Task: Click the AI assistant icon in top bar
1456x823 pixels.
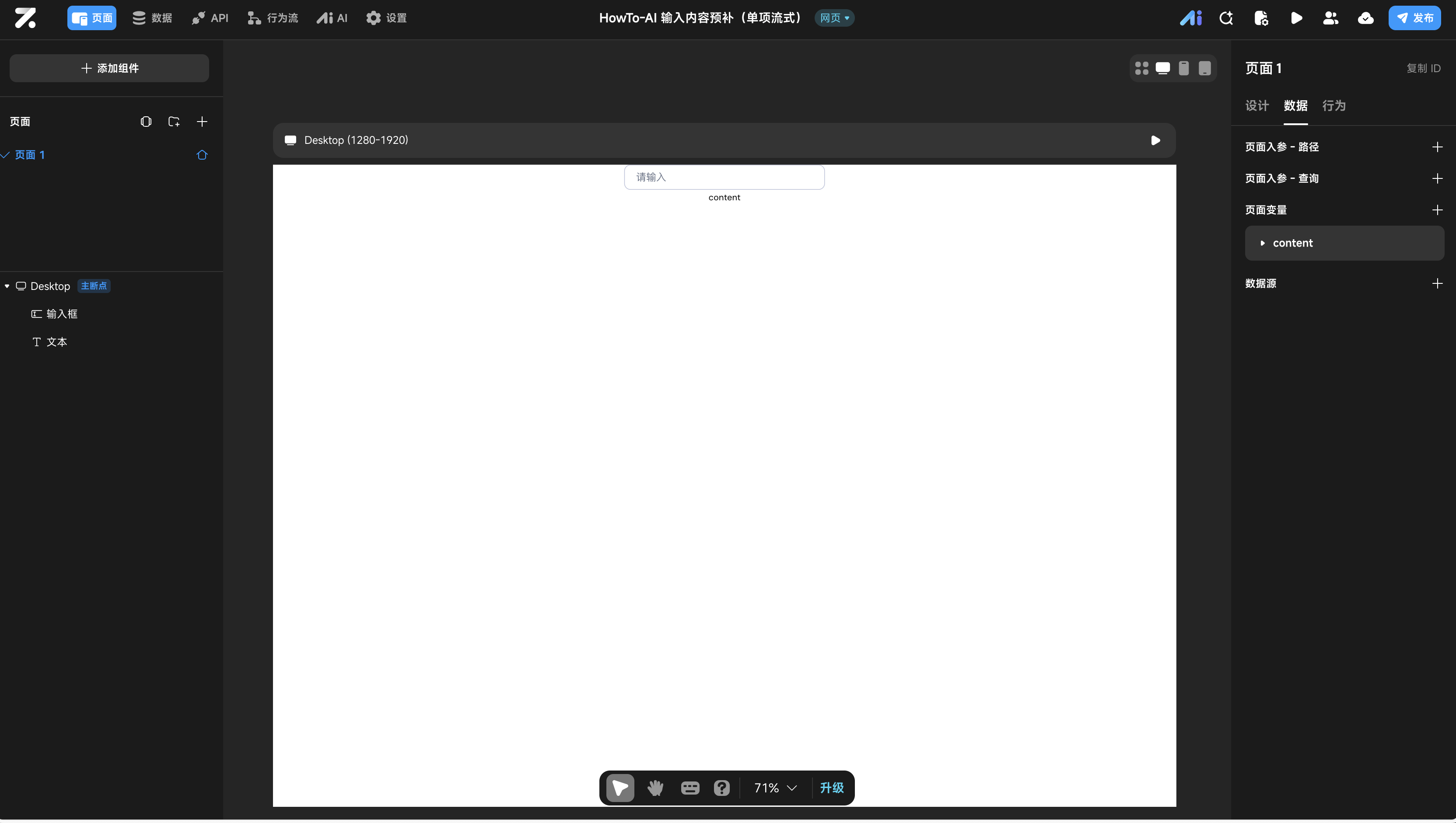Action: click(x=1190, y=18)
